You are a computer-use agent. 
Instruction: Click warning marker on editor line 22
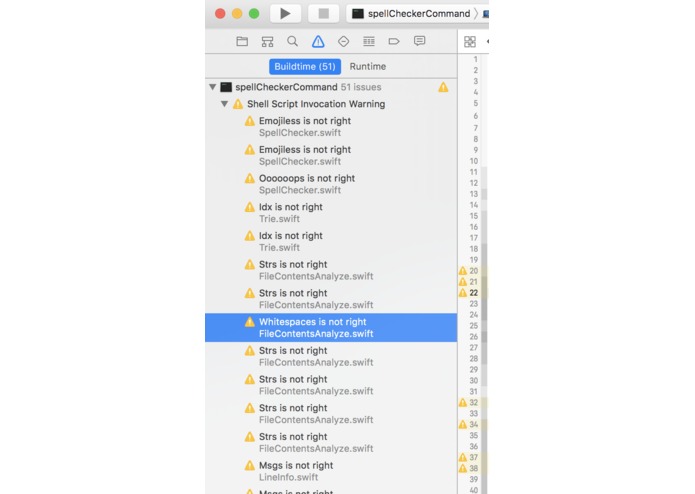463,293
